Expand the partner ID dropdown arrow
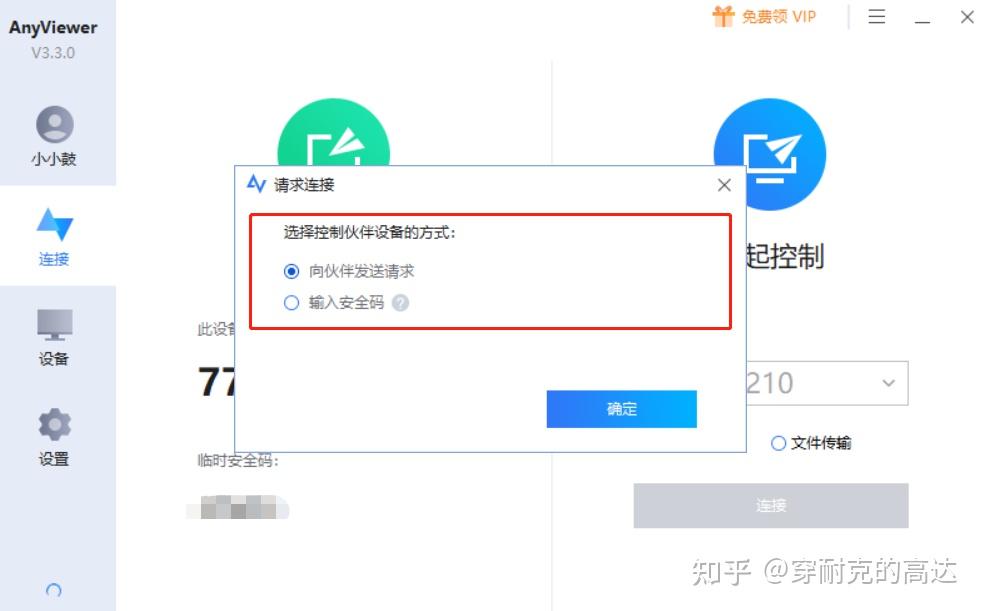Image resolution: width=982 pixels, height=611 pixels. pos(888,383)
